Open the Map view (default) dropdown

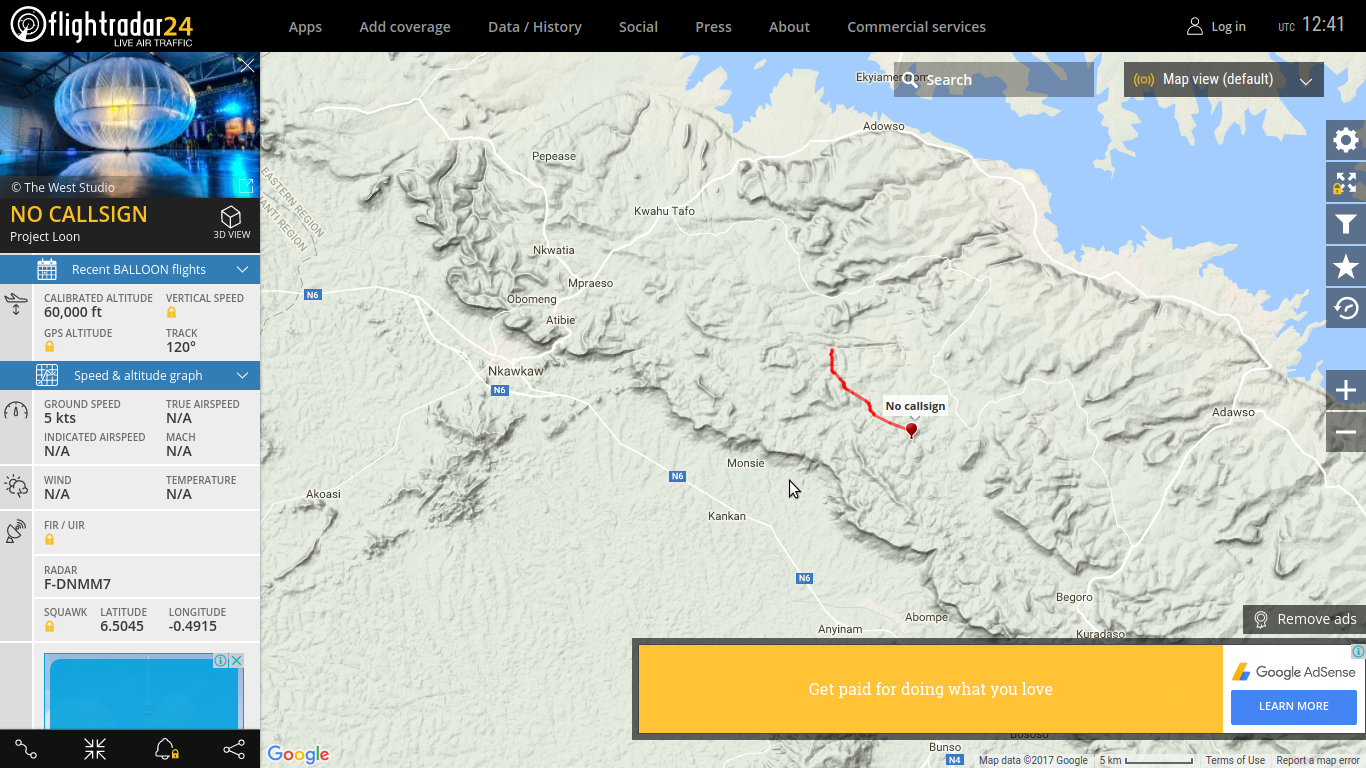coord(1224,80)
